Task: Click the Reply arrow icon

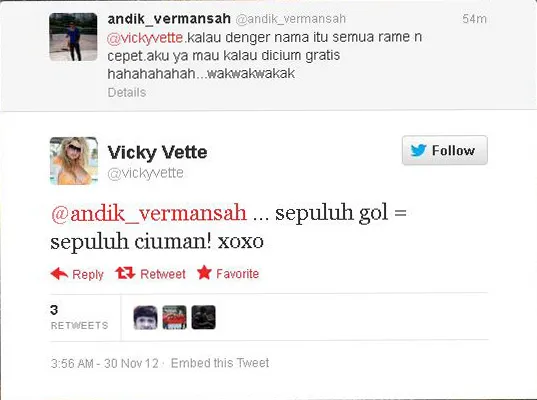Action: coord(59,273)
